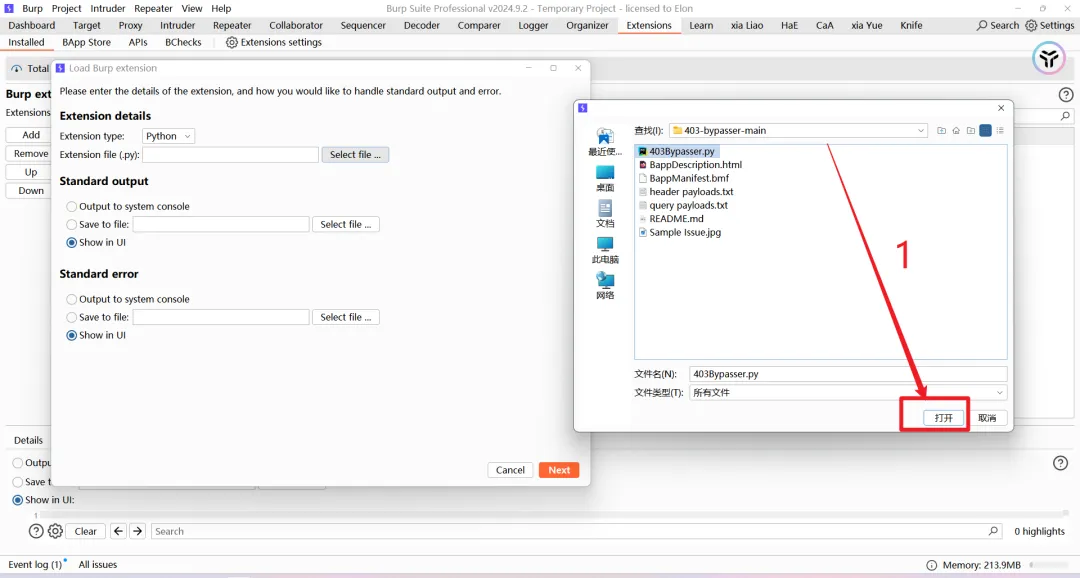Viewport: 1080px width, 578px height.
Task: Open the Logger tab
Action: (533, 25)
